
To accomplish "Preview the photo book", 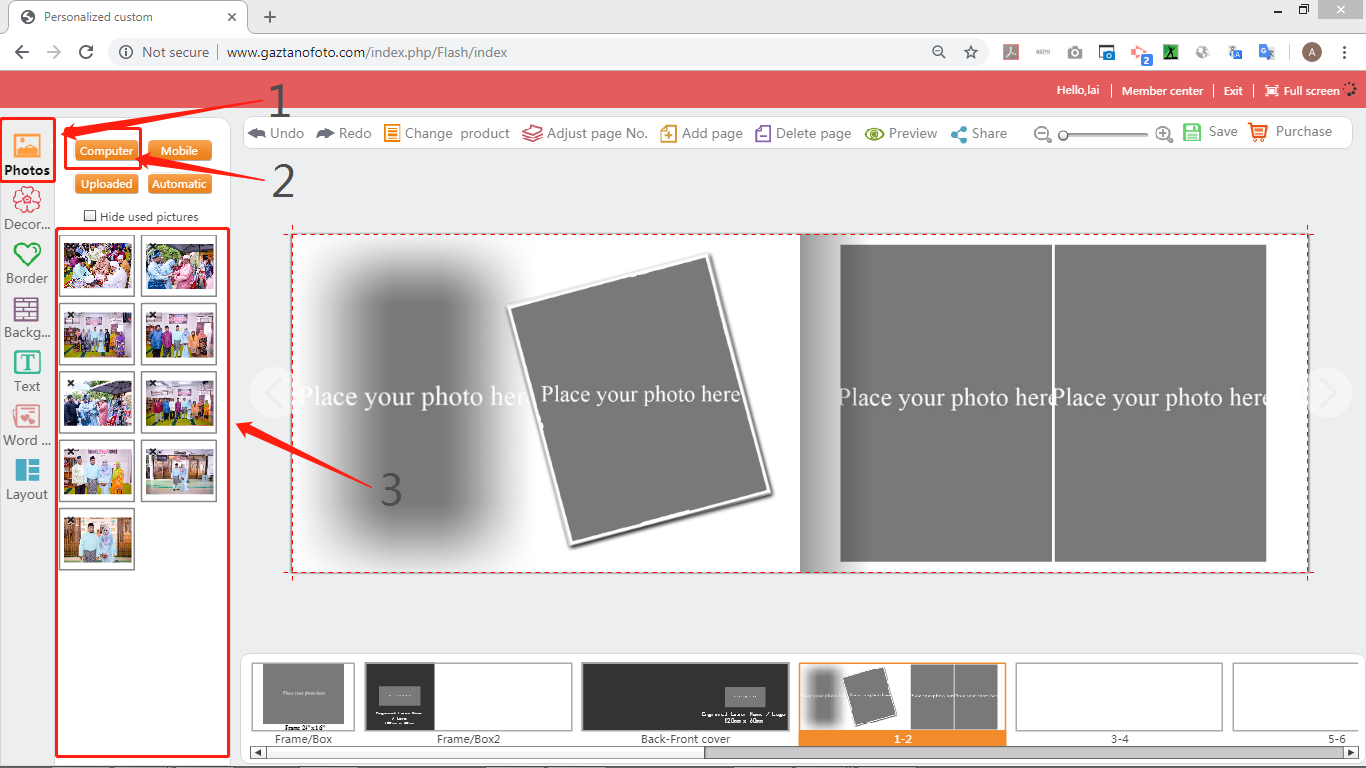I will (900, 133).
